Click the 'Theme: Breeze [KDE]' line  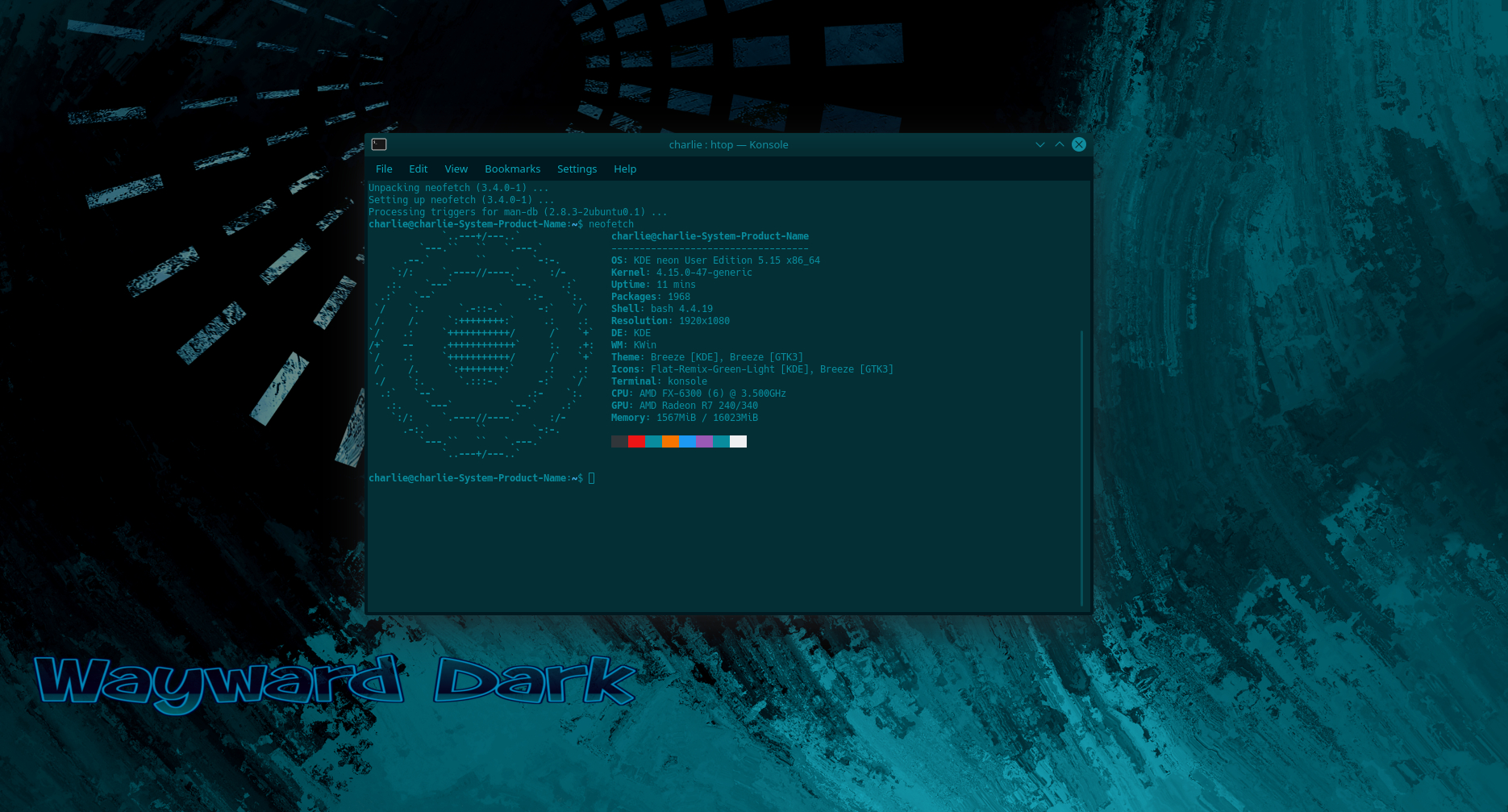[707, 357]
